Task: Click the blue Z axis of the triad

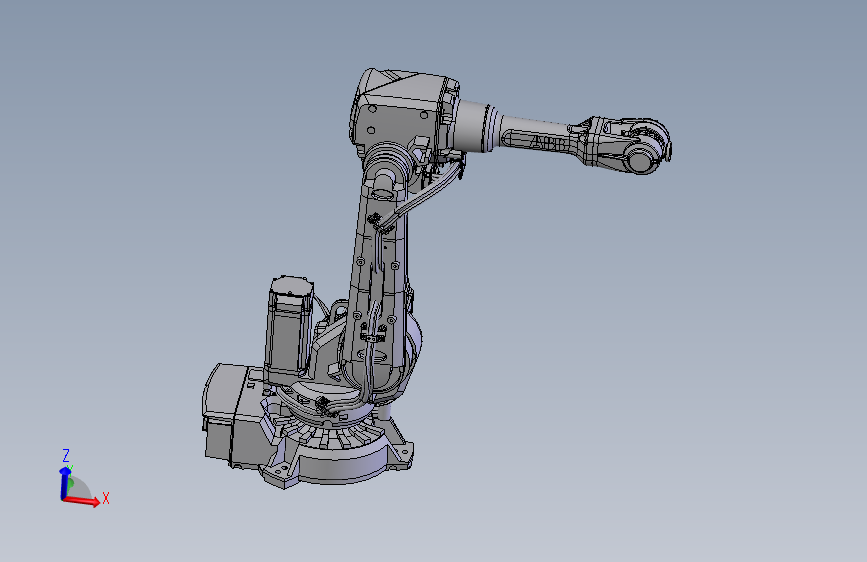Action: (65, 482)
